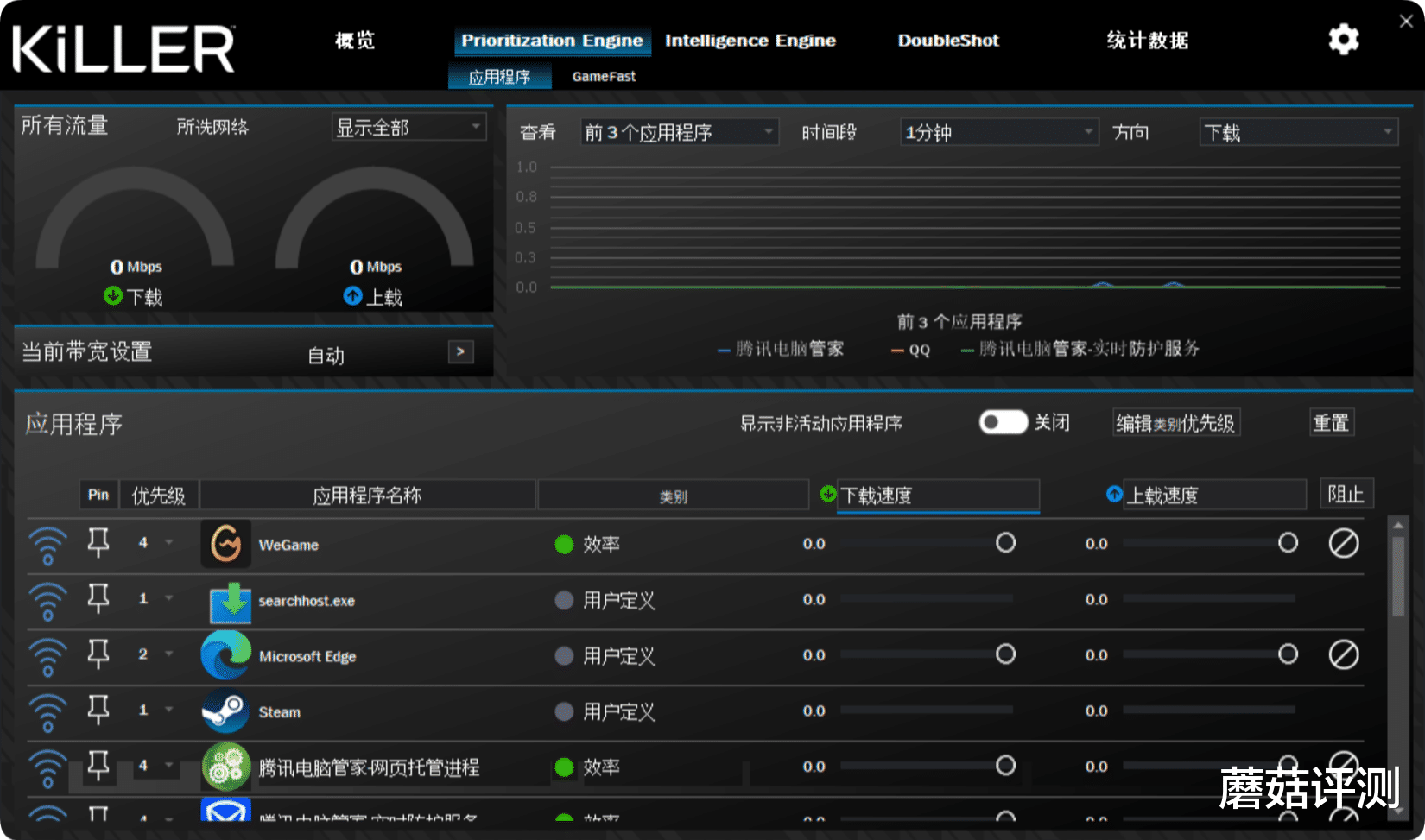The height and width of the screenshot is (840, 1425).
Task: Expand Steam priority dropdown arrow
Action: coord(169,710)
